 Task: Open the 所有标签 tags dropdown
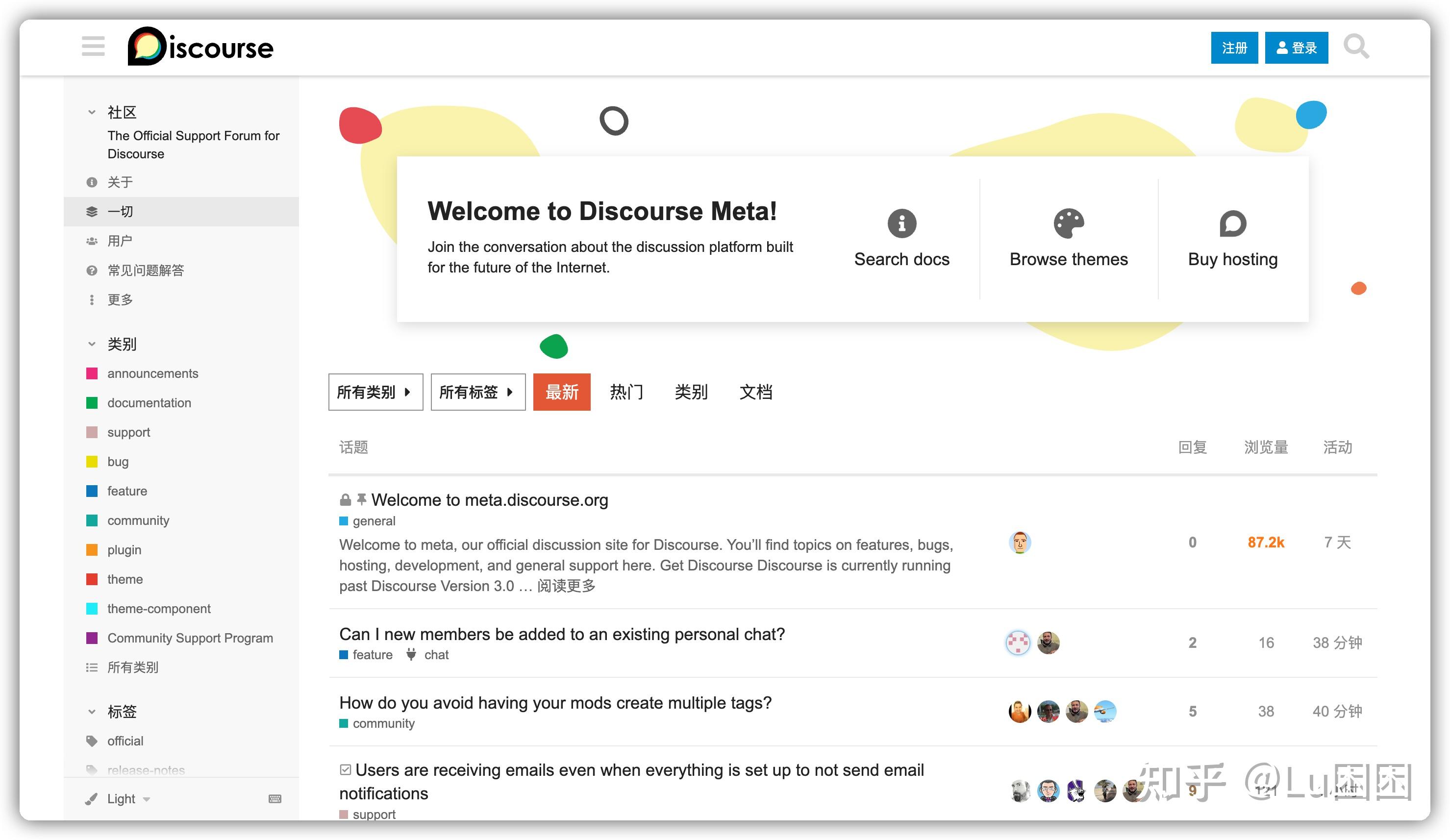pos(477,392)
